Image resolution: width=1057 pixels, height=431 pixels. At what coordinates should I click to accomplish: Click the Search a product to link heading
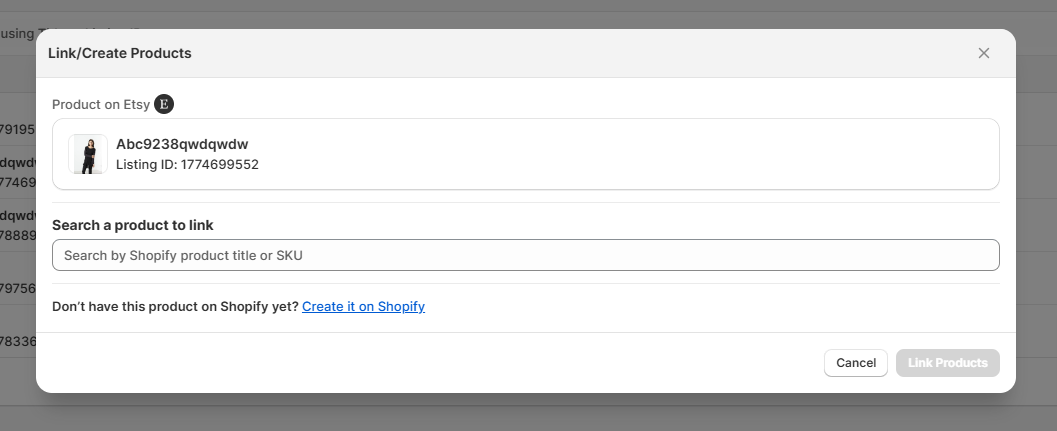click(133, 225)
